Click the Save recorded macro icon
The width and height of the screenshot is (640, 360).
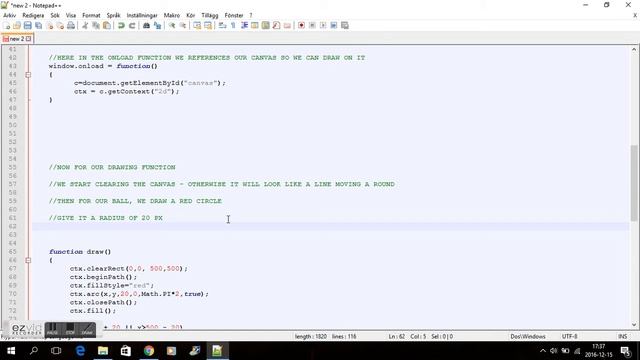click(x=334, y=25)
